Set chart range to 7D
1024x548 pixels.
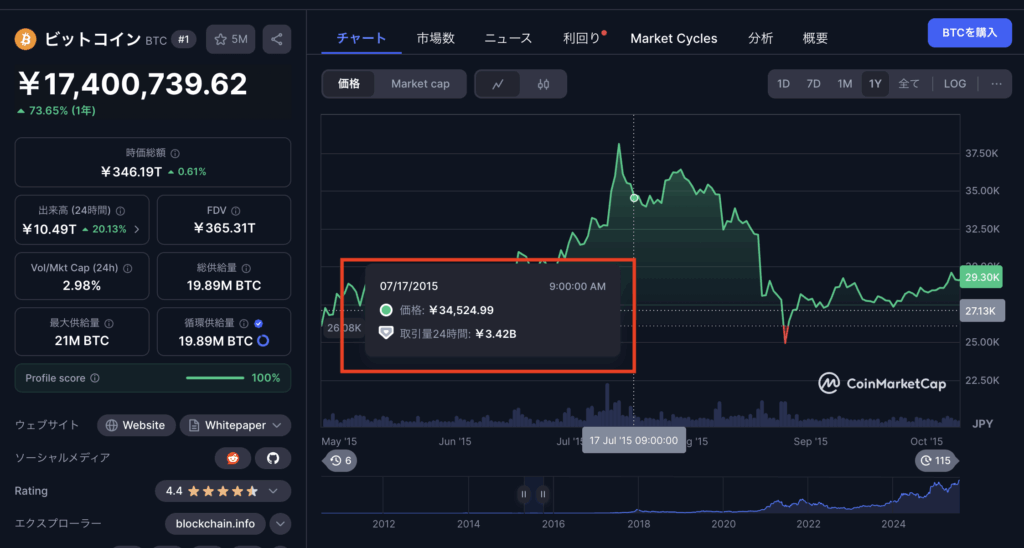point(813,84)
